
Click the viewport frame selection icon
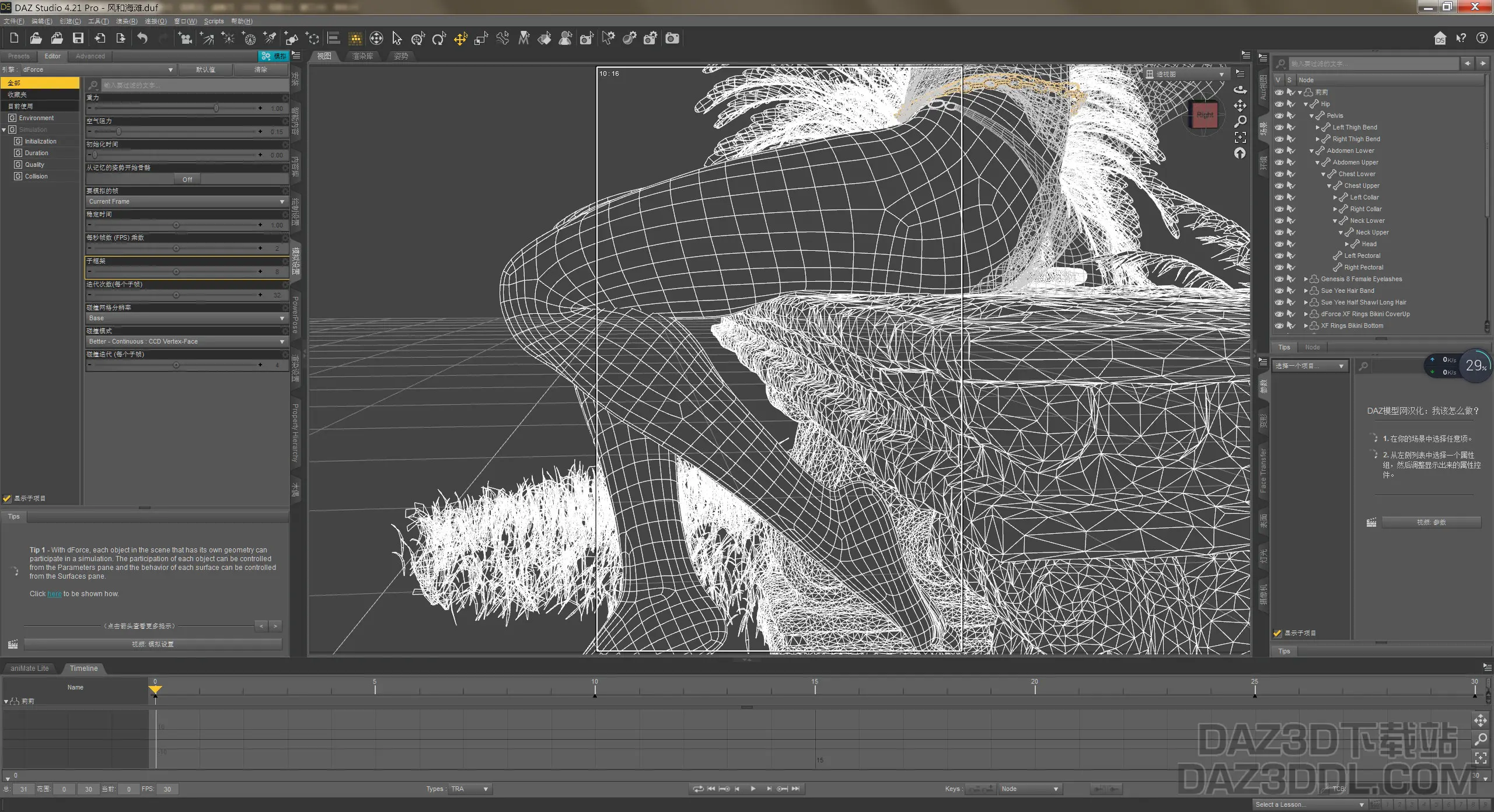point(1240,137)
